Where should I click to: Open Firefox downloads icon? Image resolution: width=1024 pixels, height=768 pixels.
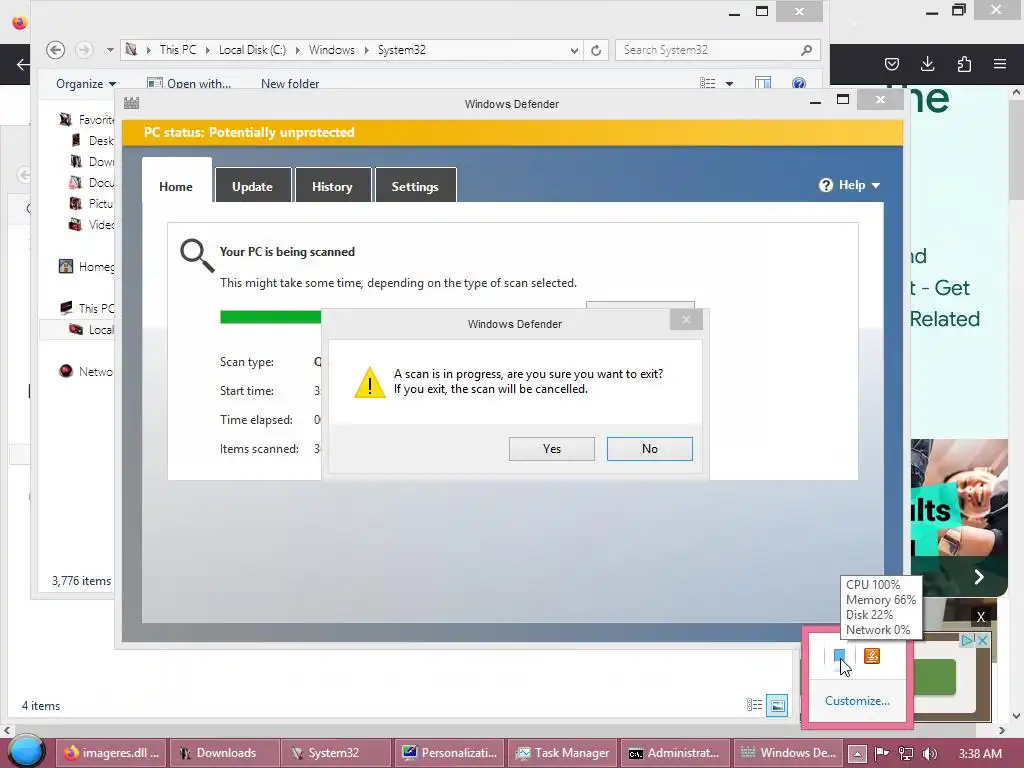(927, 64)
